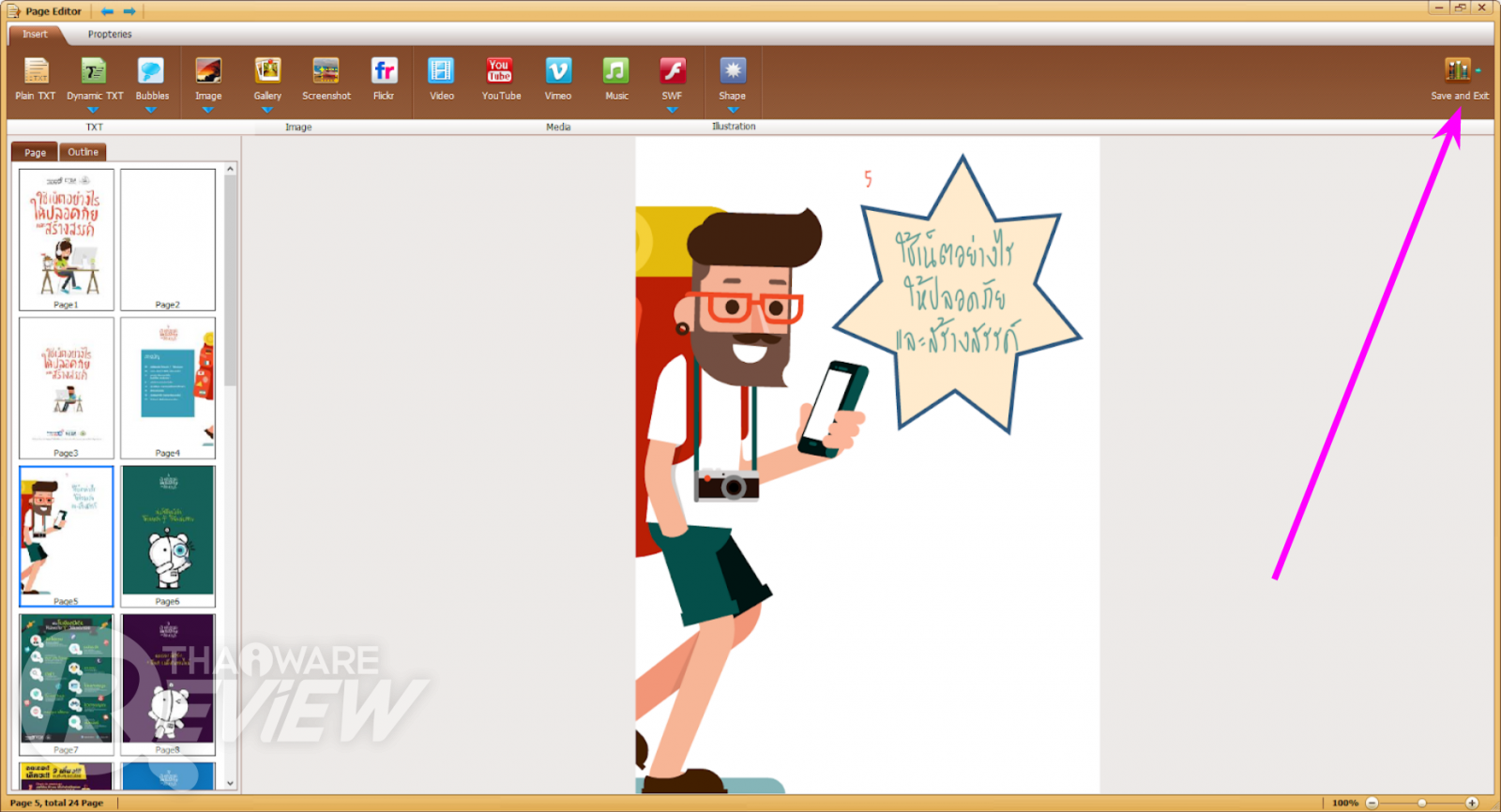The height and width of the screenshot is (812, 1501).
Task: Select the blank Page2 thumbnail
Action: (168, 239)
